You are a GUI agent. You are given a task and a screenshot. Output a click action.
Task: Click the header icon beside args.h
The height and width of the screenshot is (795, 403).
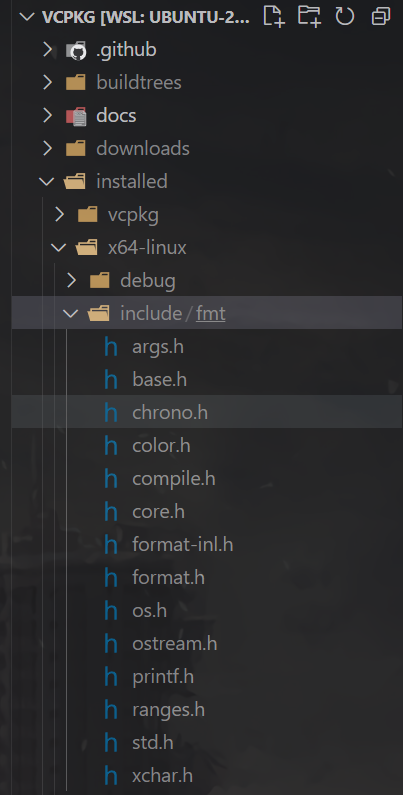point(111,347)
